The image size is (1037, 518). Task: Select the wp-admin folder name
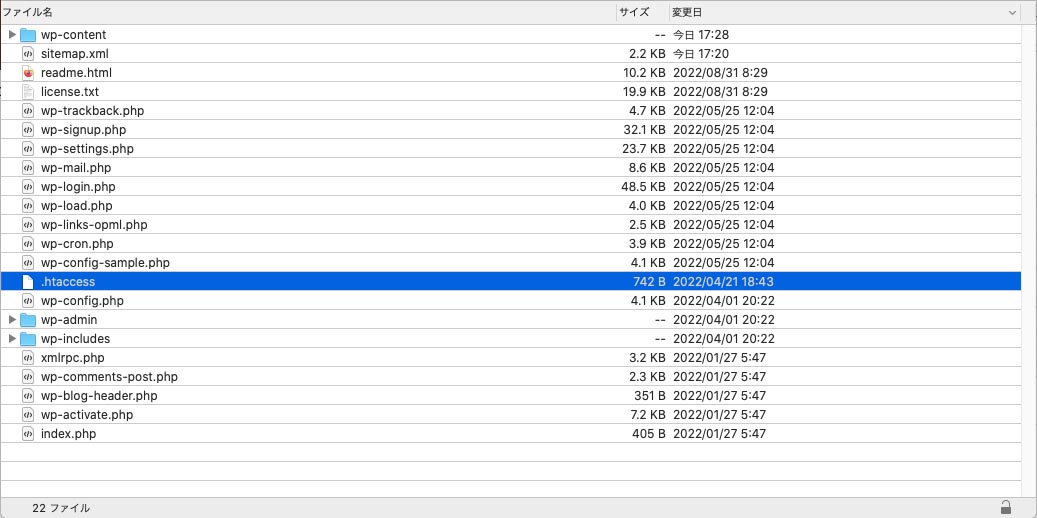(69, 320)
